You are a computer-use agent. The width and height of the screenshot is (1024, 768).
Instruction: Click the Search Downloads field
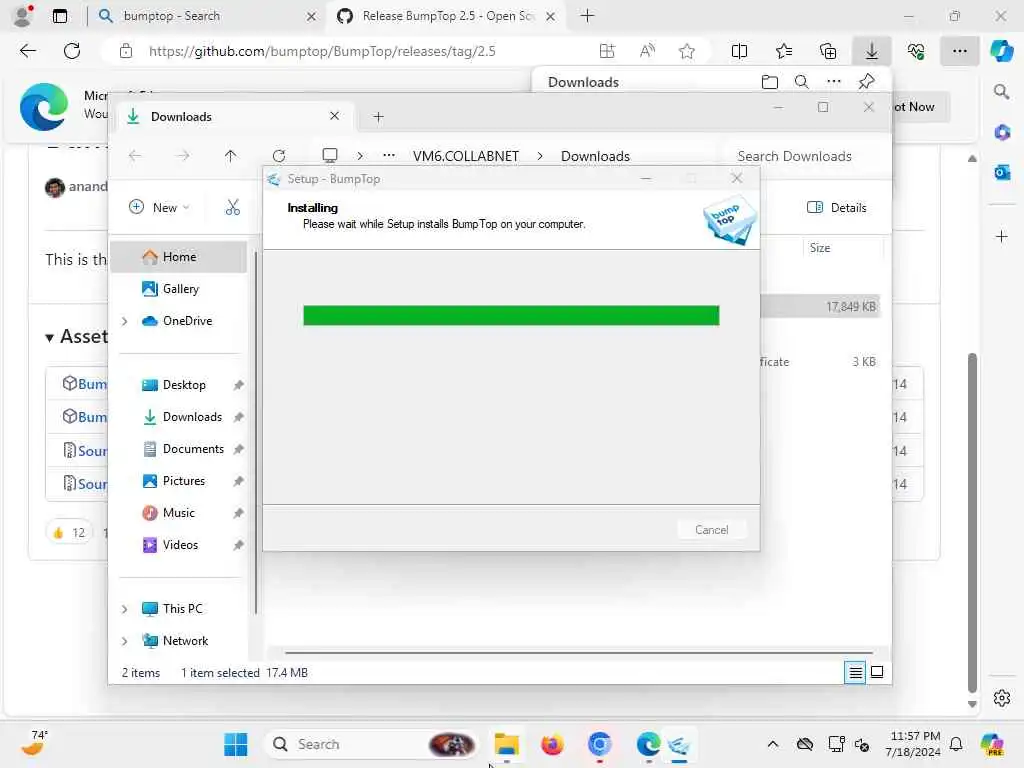point(806,156)
